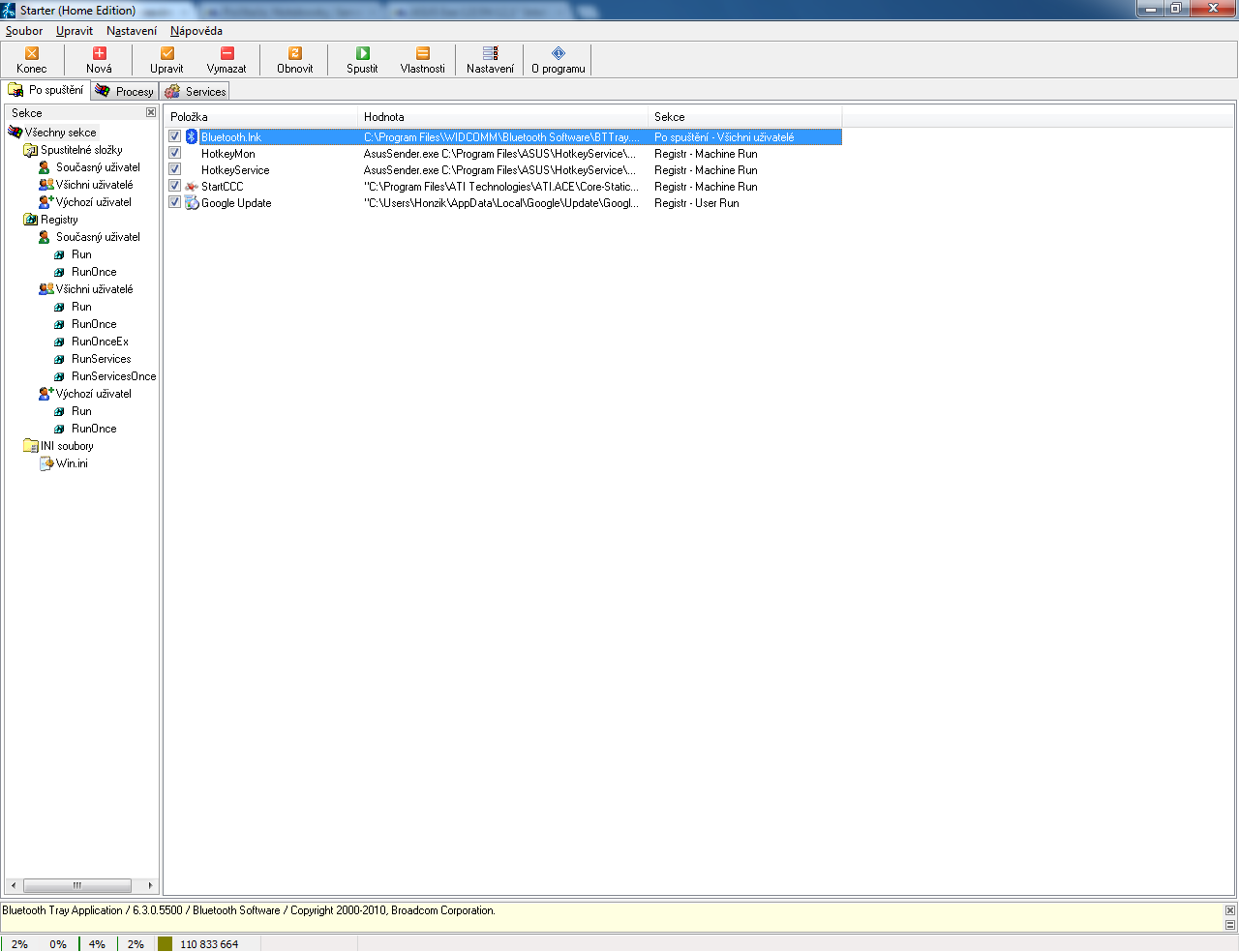Screen dimensions: 1239x952
Task: Select Run under Registry's Současný uživatel
Action: (81, 254)
